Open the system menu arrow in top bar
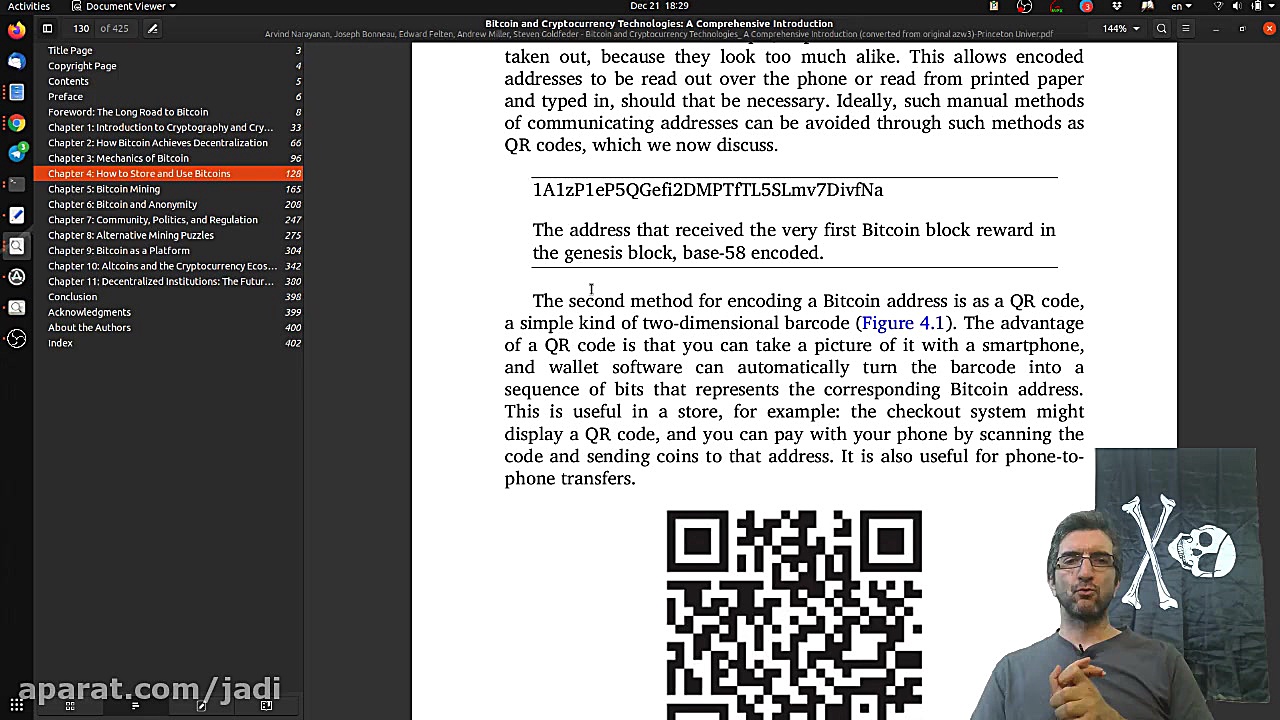Viewport: 1280px width, 720px height. click(x=1270, y=6)
